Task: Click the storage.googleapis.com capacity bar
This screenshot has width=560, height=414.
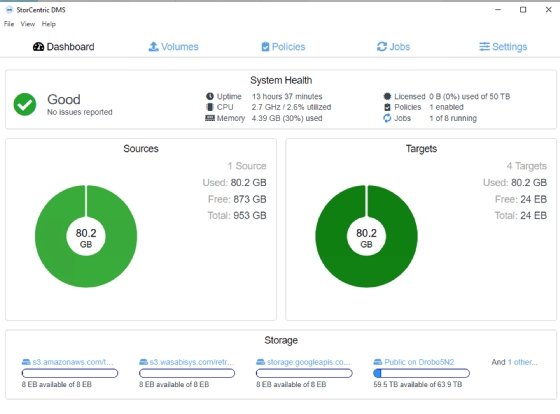Action: (x=304, y=373)
